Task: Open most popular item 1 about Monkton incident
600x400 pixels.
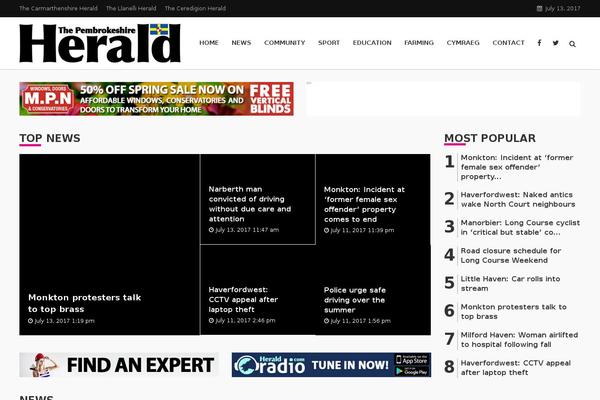Action: pyautogui.click(x=517, y=167)
